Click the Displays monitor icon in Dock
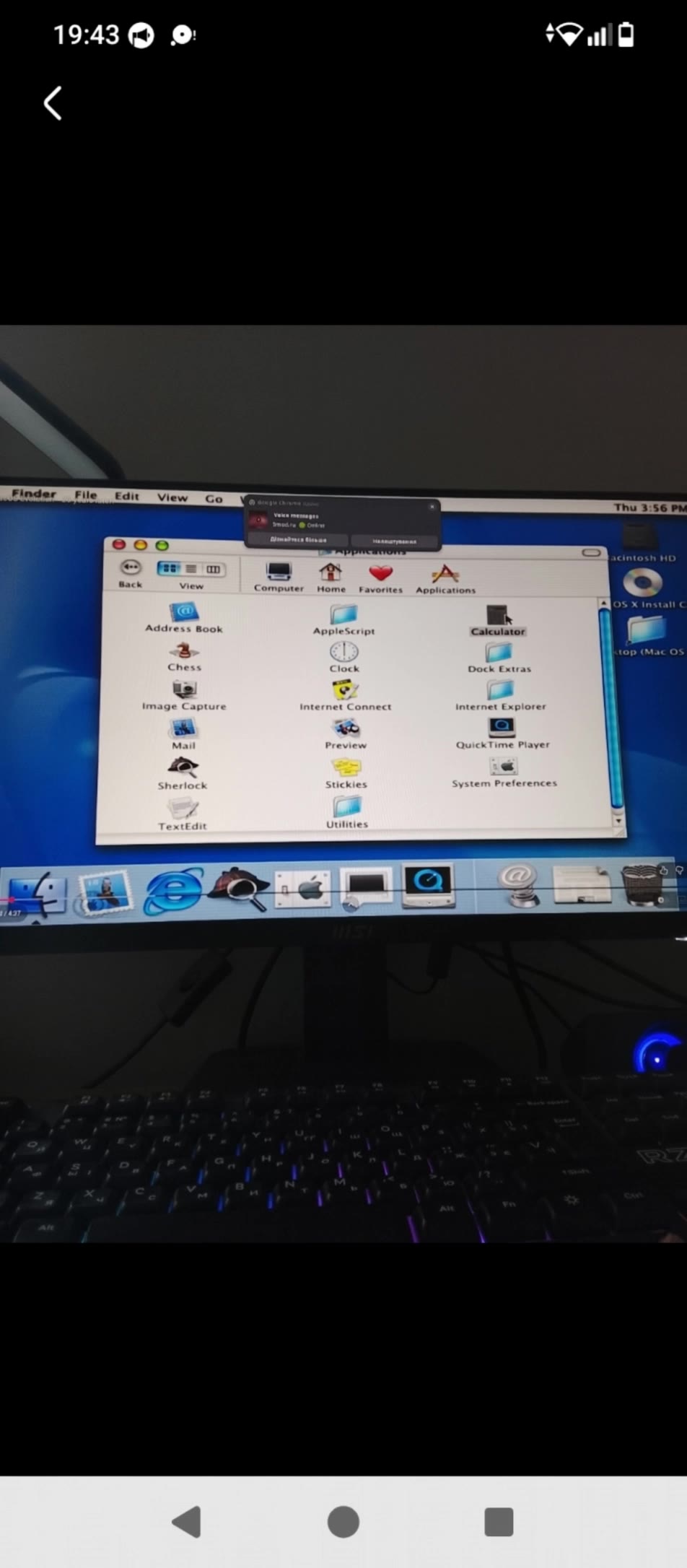Screen dimensions: 687x1568 (367, 886)
